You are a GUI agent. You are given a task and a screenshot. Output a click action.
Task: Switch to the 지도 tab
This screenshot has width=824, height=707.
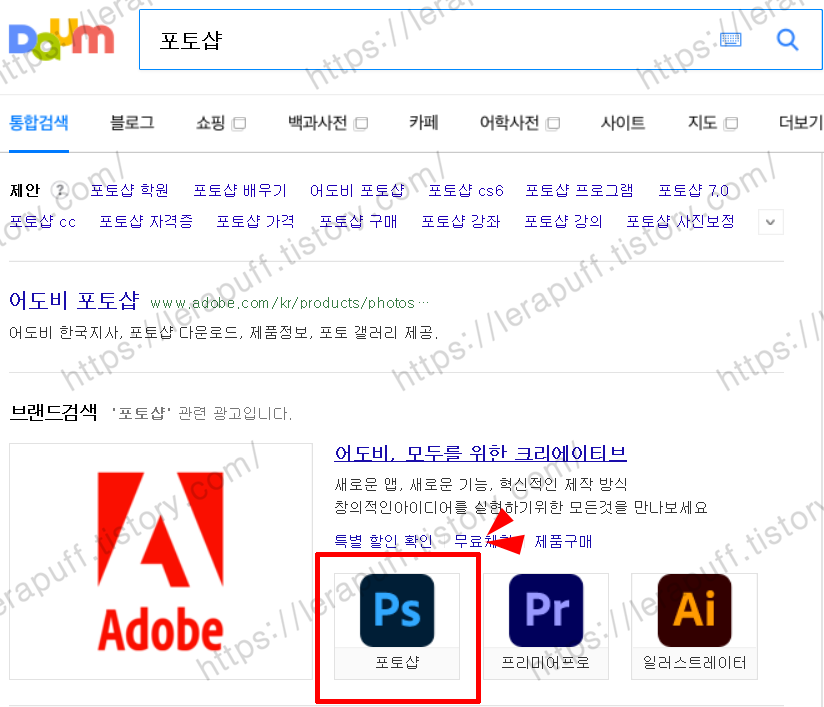pyautogui.click(x=702, y=122)
